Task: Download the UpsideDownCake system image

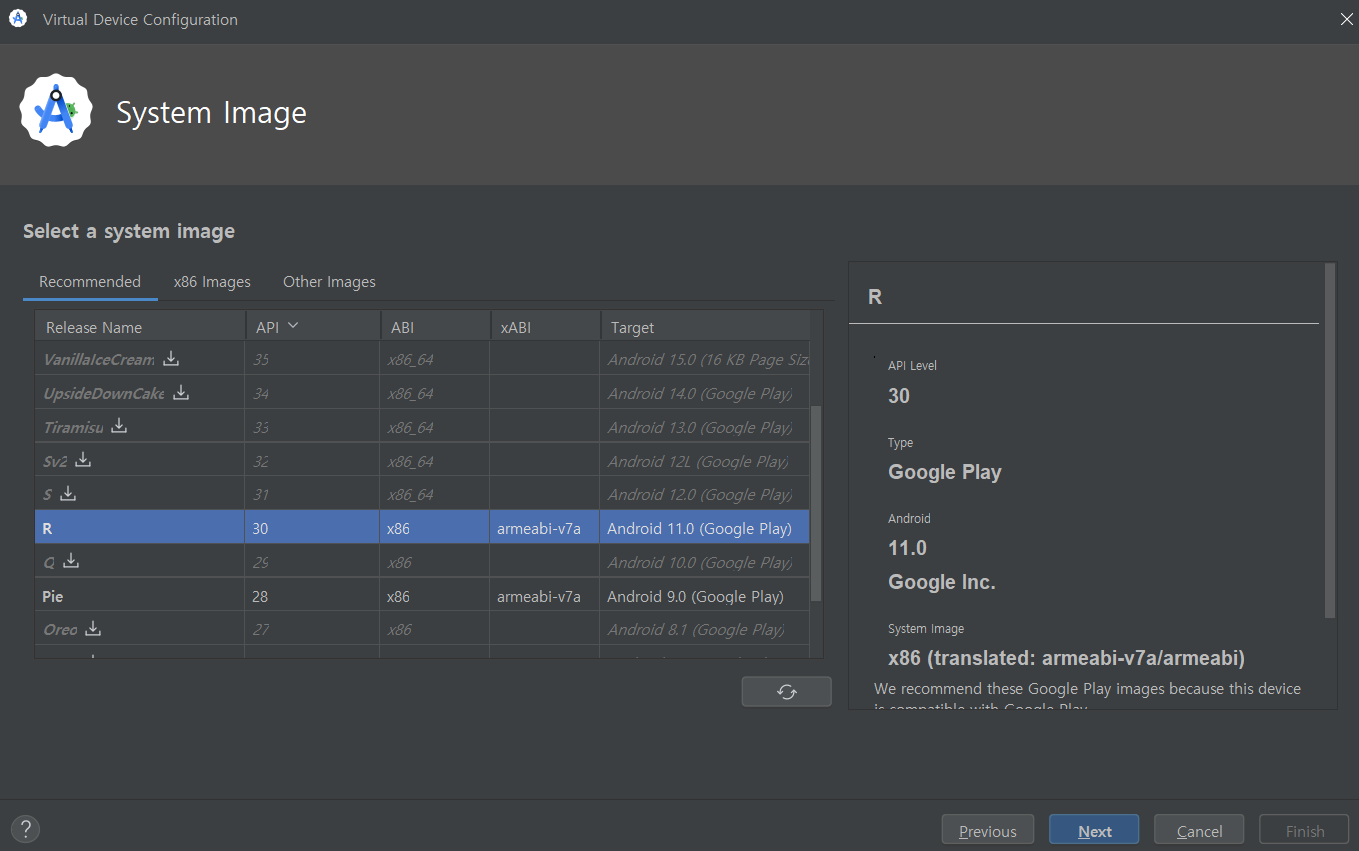Action: coord(181,392)
